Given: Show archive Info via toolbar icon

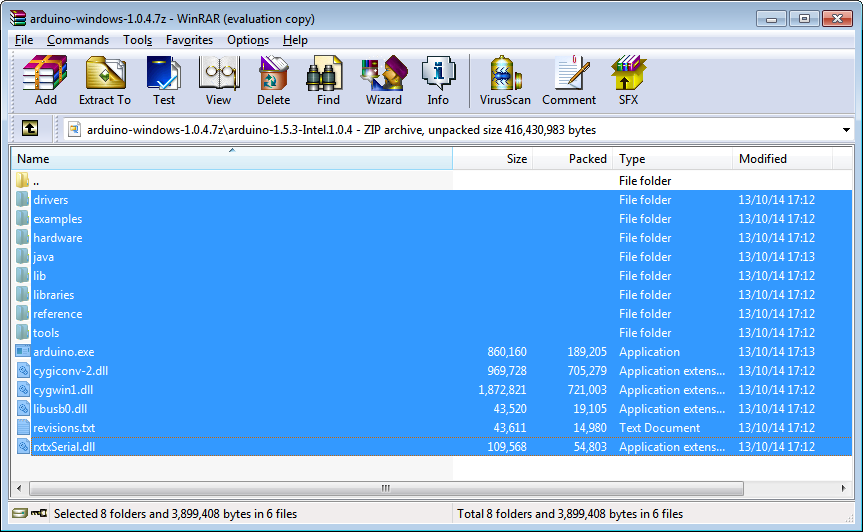Looking at the screenshot, I should pyautogui.click(x=438, y=73).
